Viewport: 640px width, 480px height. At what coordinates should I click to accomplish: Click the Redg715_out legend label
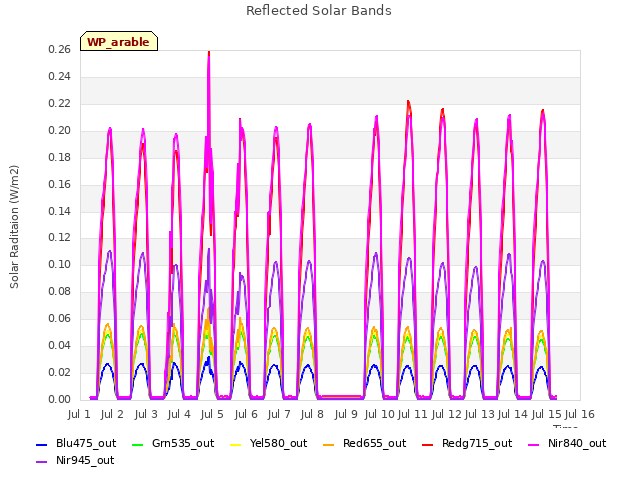pos(477,443)
